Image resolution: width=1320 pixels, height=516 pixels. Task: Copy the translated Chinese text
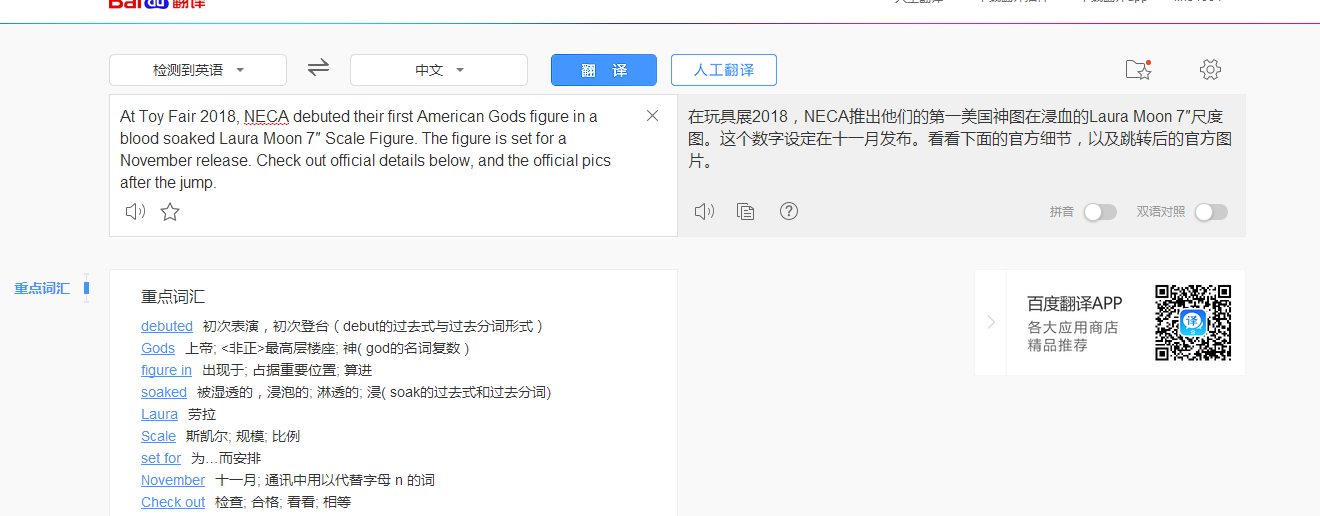pos(745,211)
